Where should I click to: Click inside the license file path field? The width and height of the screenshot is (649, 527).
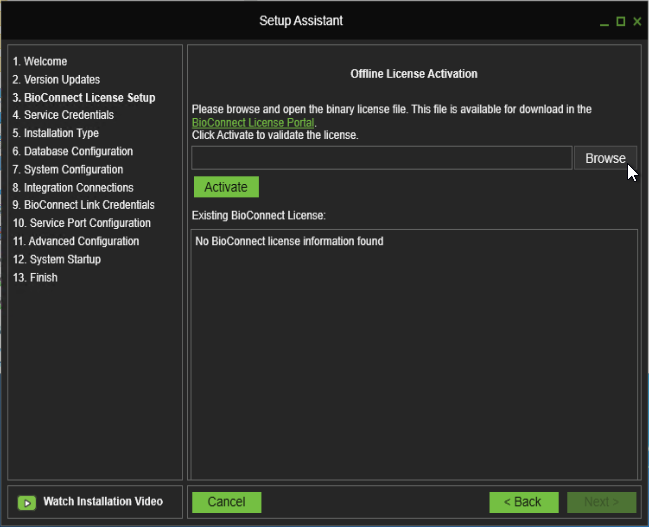point(381,158)
